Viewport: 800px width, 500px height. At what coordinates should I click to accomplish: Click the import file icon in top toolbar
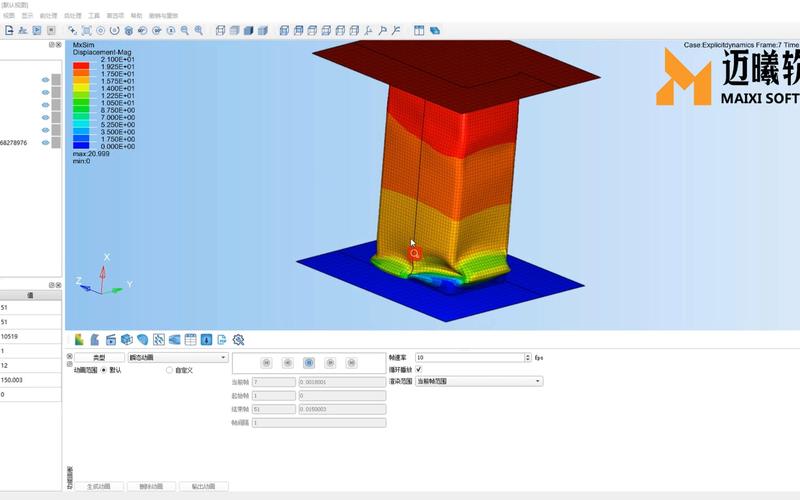tap(9, 31)
